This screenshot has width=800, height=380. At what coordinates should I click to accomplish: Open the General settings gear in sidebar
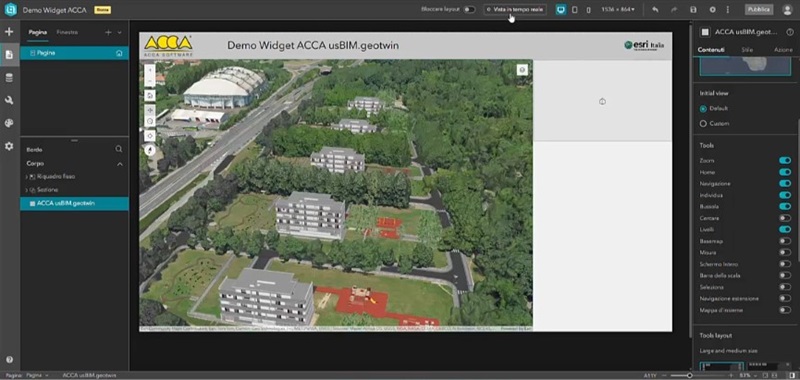click(9, 146)
